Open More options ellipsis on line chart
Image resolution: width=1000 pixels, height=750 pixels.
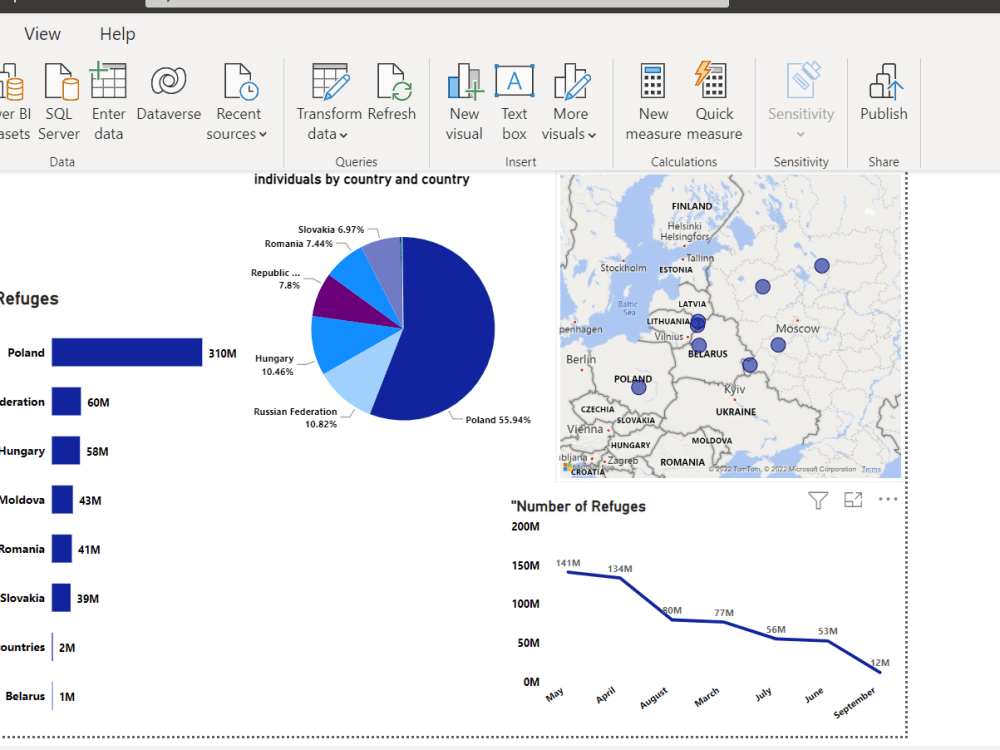(x=888, y=499)
